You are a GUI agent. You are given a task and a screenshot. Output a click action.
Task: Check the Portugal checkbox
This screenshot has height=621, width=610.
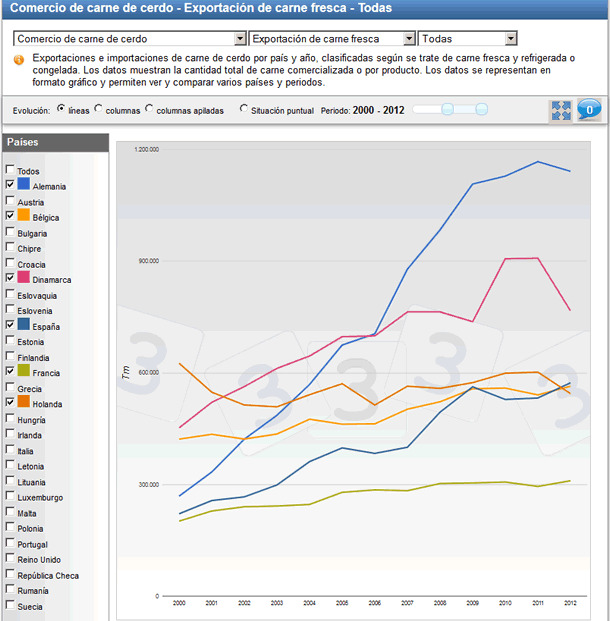point(10,542)
